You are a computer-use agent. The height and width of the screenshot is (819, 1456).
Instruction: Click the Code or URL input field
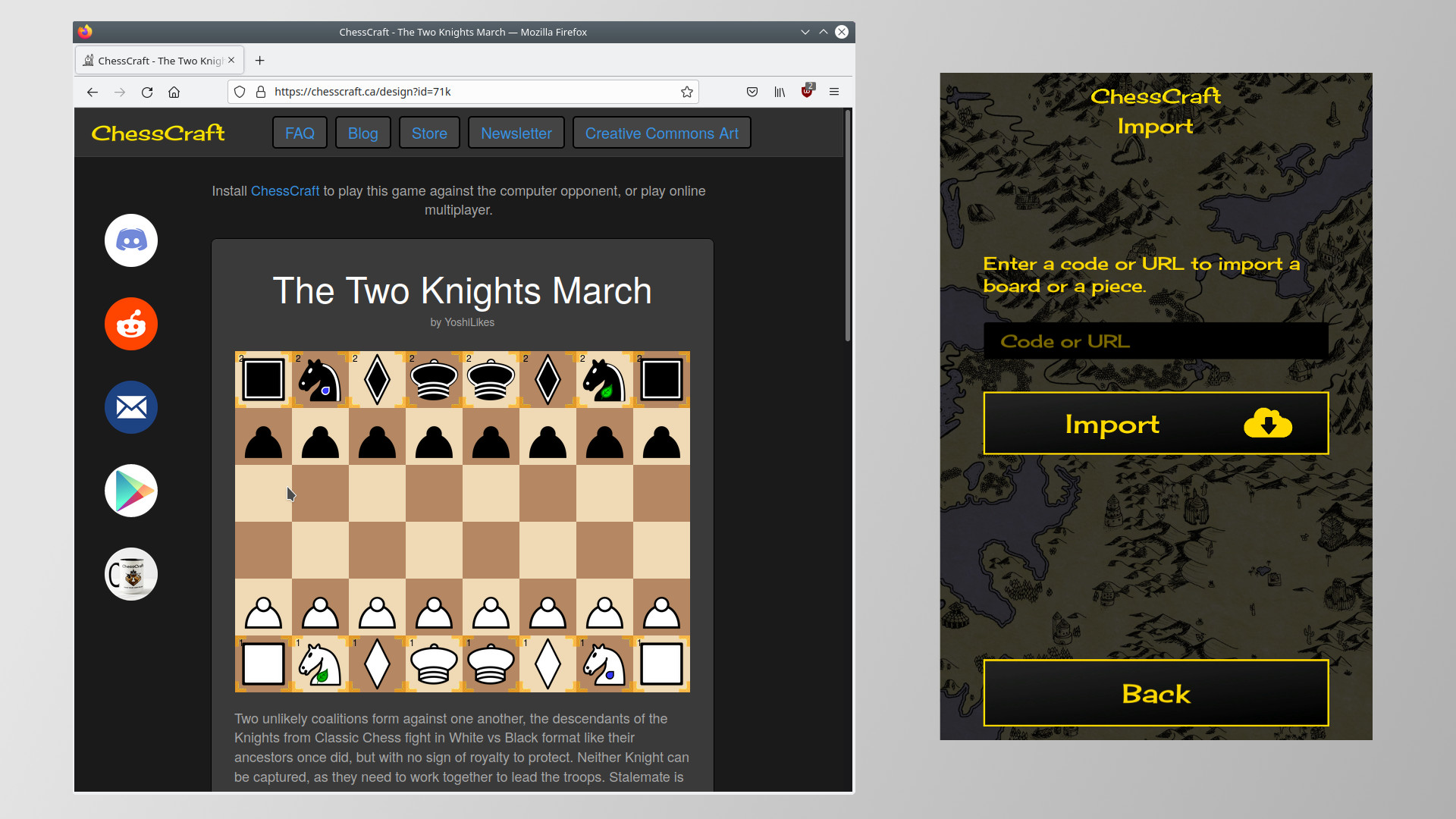pyautogui.click(x=1155, y=340)
